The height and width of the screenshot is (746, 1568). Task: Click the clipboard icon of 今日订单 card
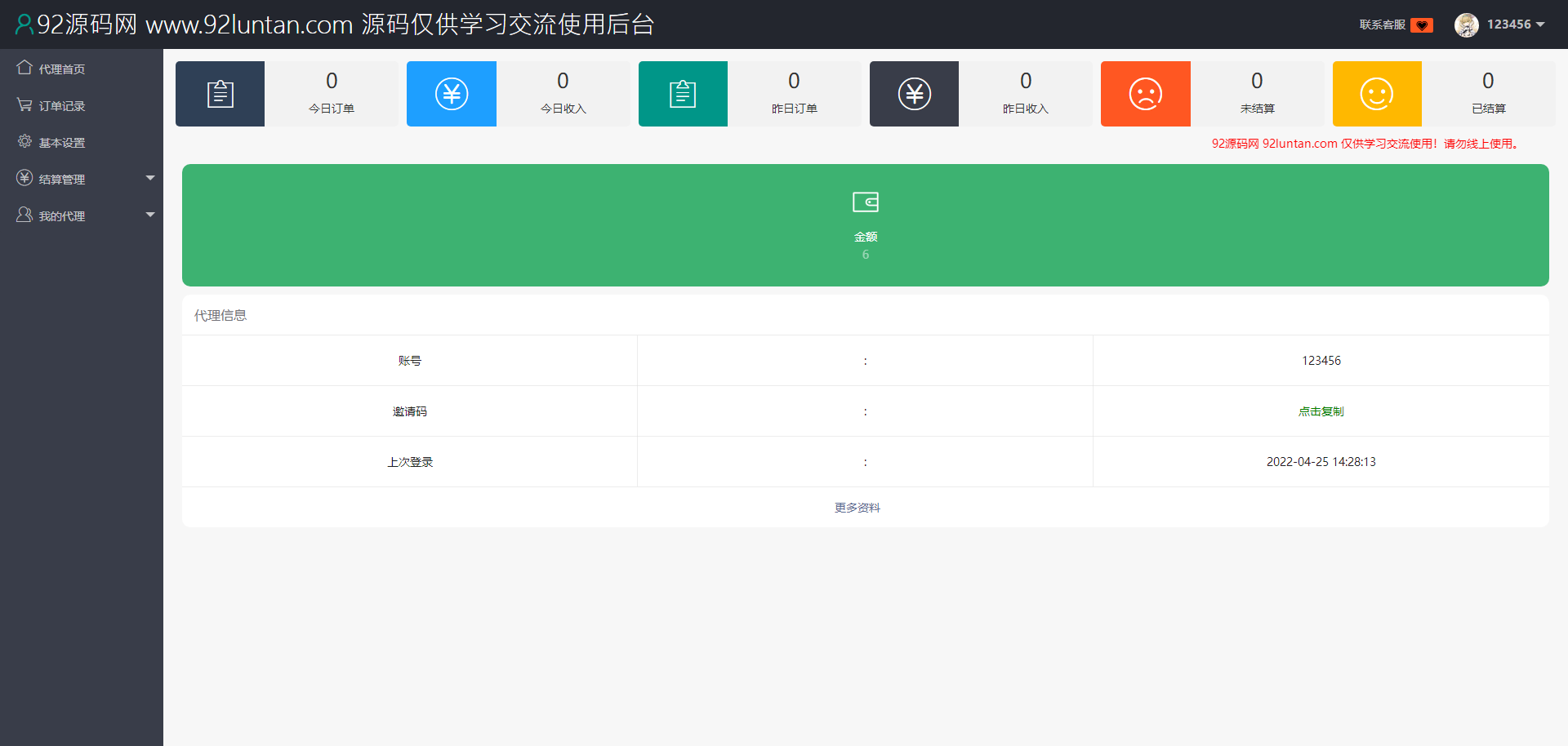(220, 94)
